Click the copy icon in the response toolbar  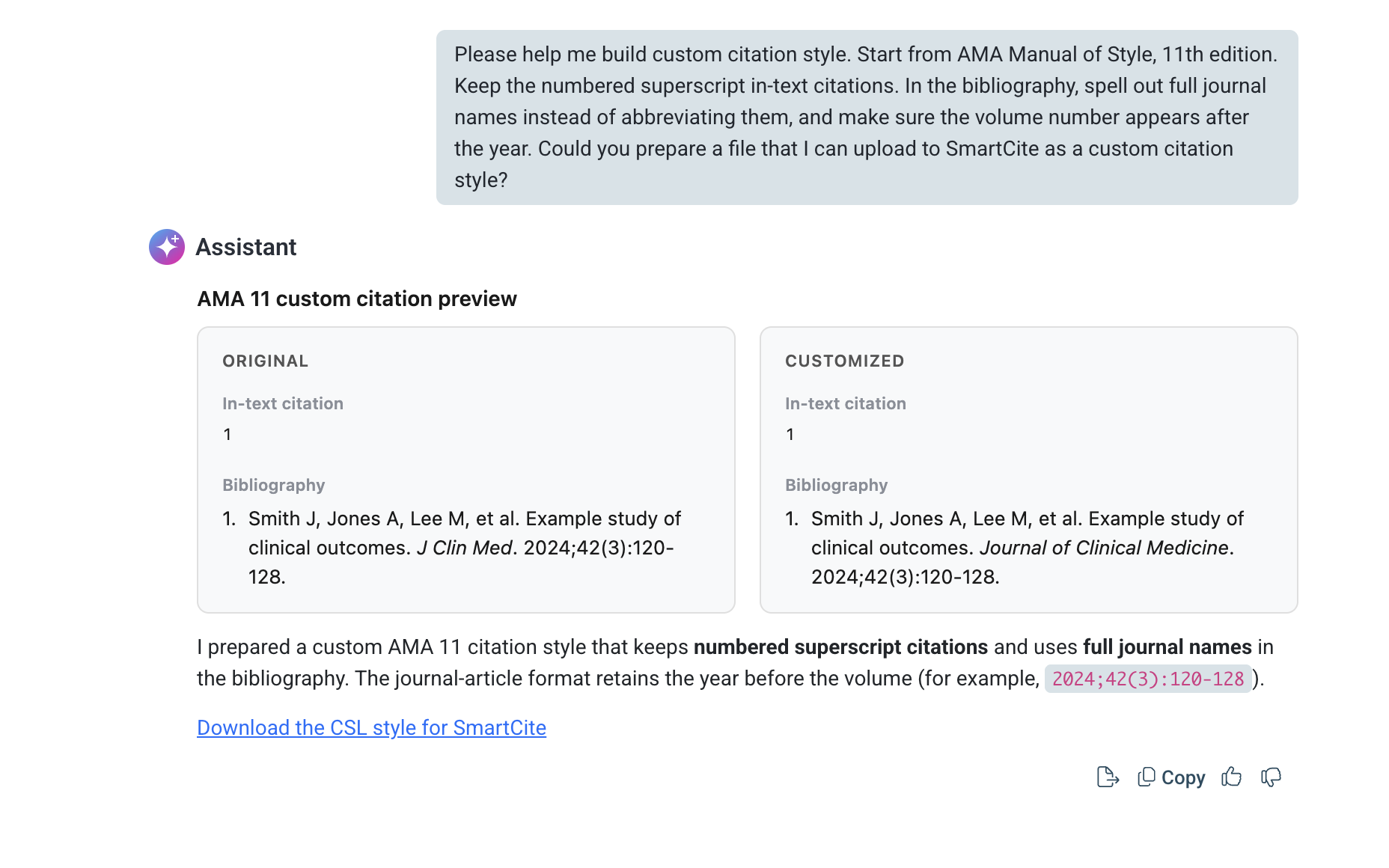coord(1146,777)
